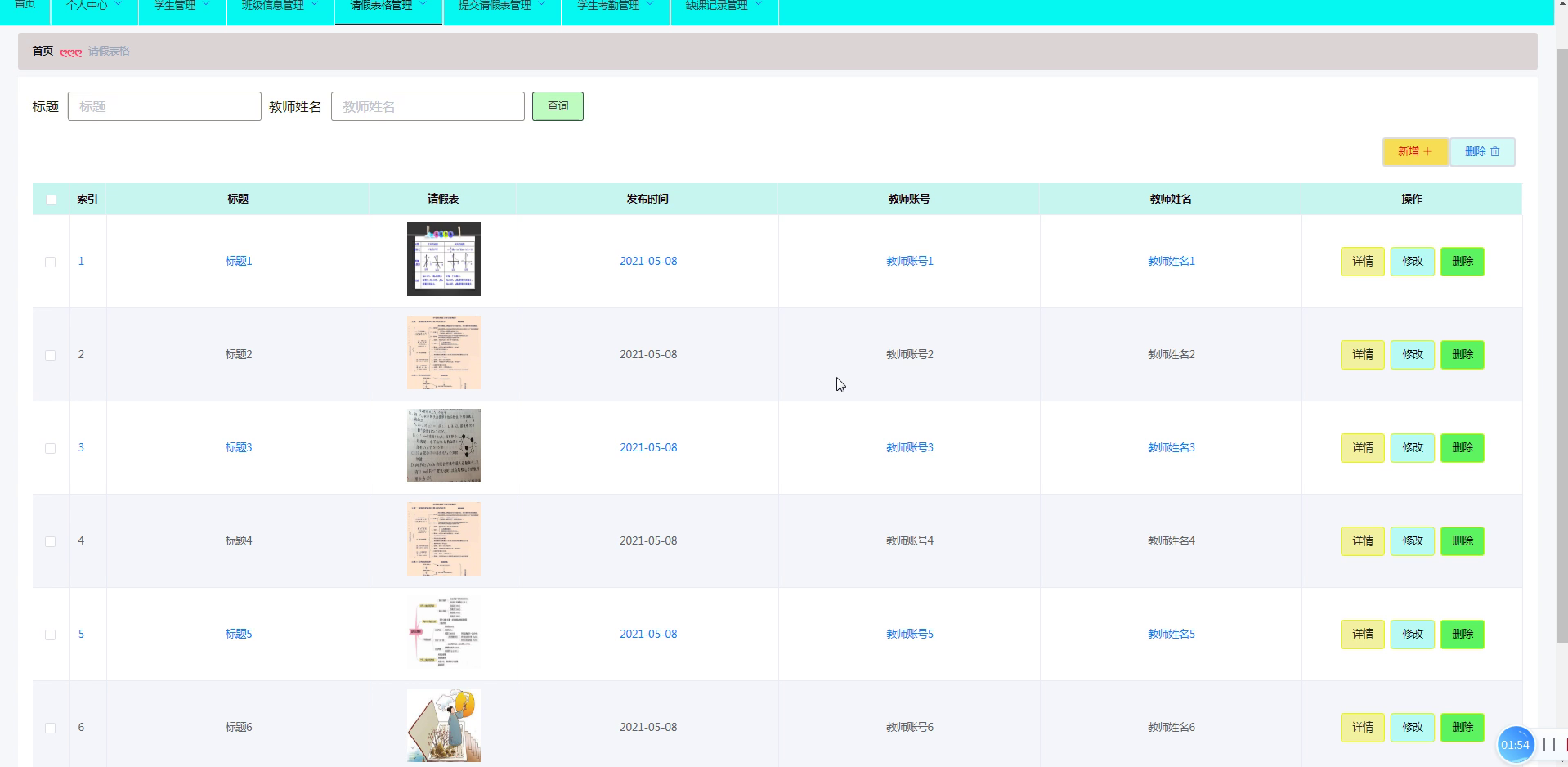Expand the 学生管理 menu
1568x767 pixels.
[182, 7]
